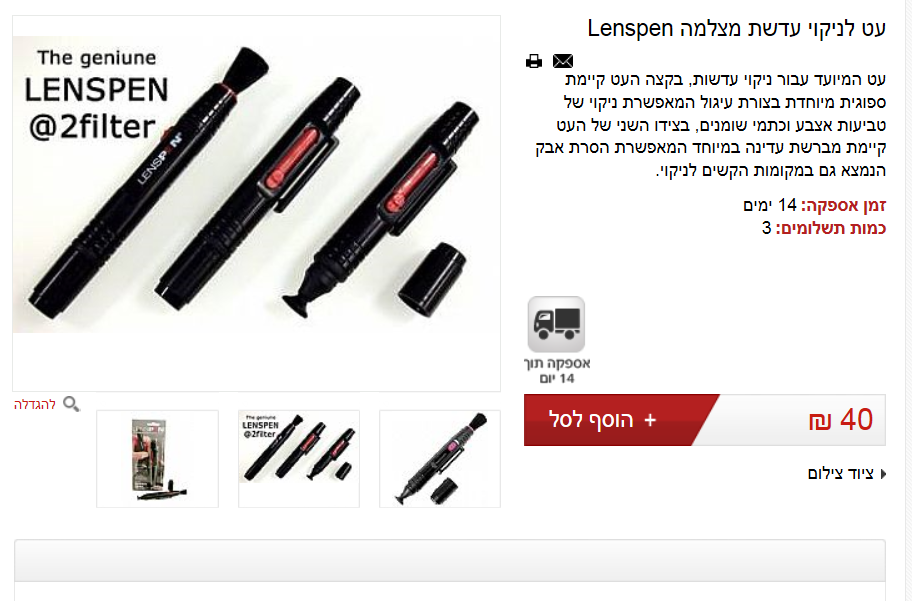912x601 pixels.
Task: Click the אספקה תוך 14 יום caption
Action: (x=557, y=371)
